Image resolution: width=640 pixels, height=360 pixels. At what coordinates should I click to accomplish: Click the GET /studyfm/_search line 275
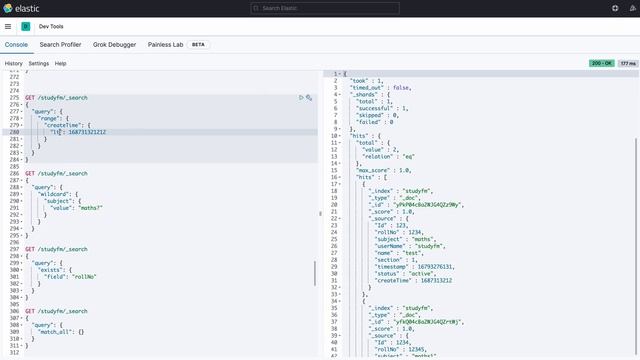tap(56, 98)
